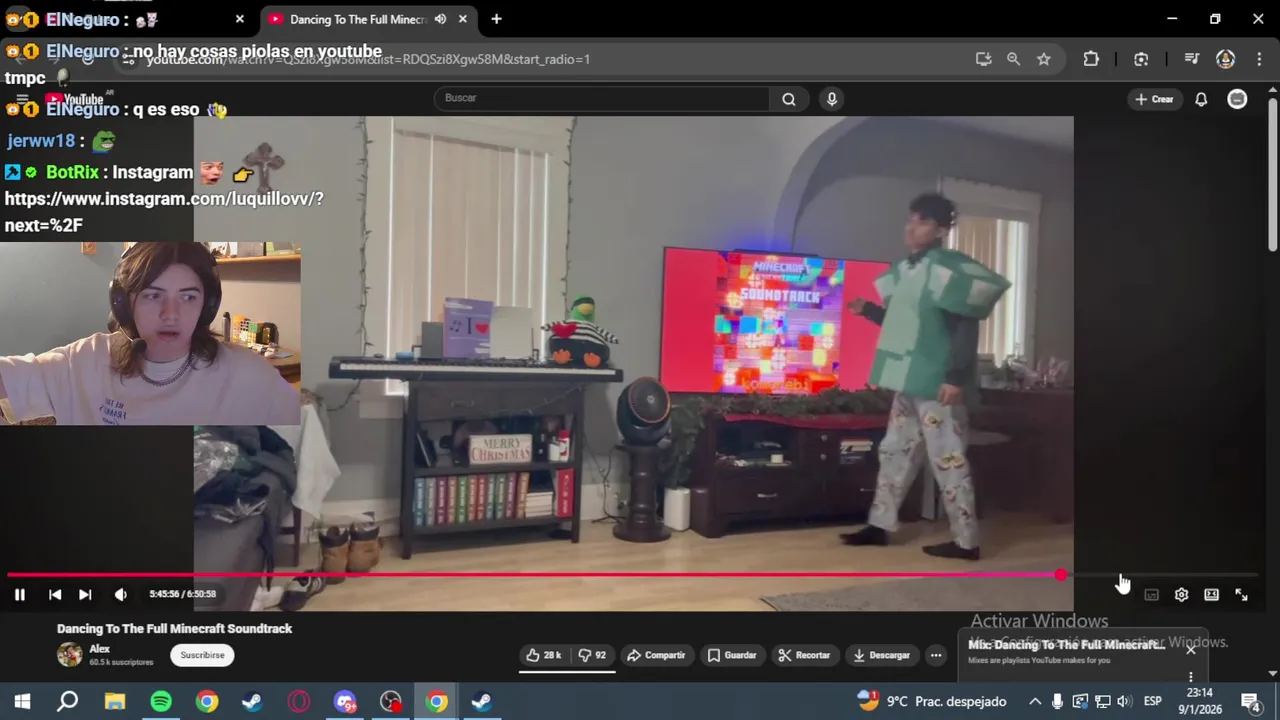Subscribe with the Suscribirse button

tap(202, 655)
